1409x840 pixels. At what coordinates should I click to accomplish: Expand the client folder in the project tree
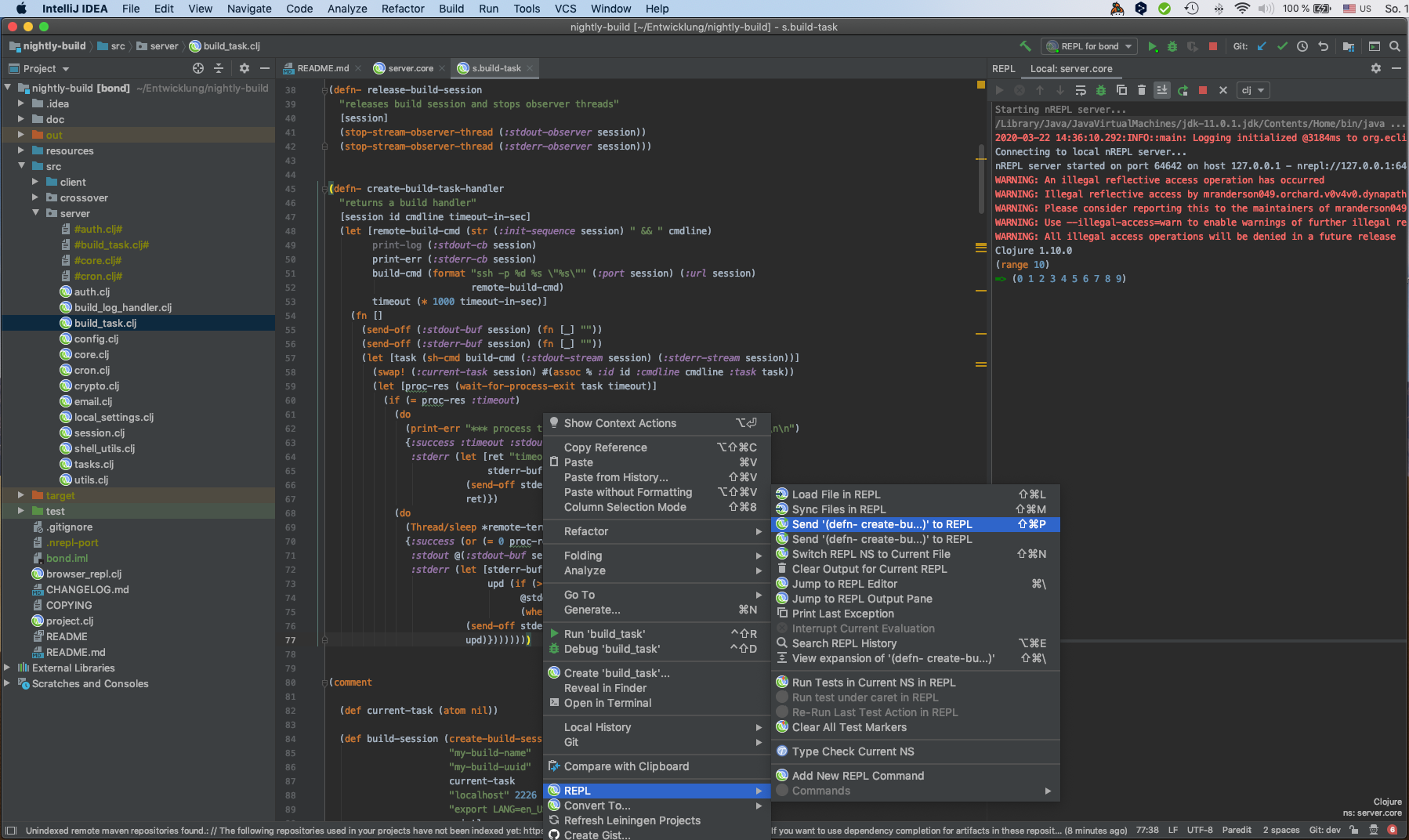point(34,181)
